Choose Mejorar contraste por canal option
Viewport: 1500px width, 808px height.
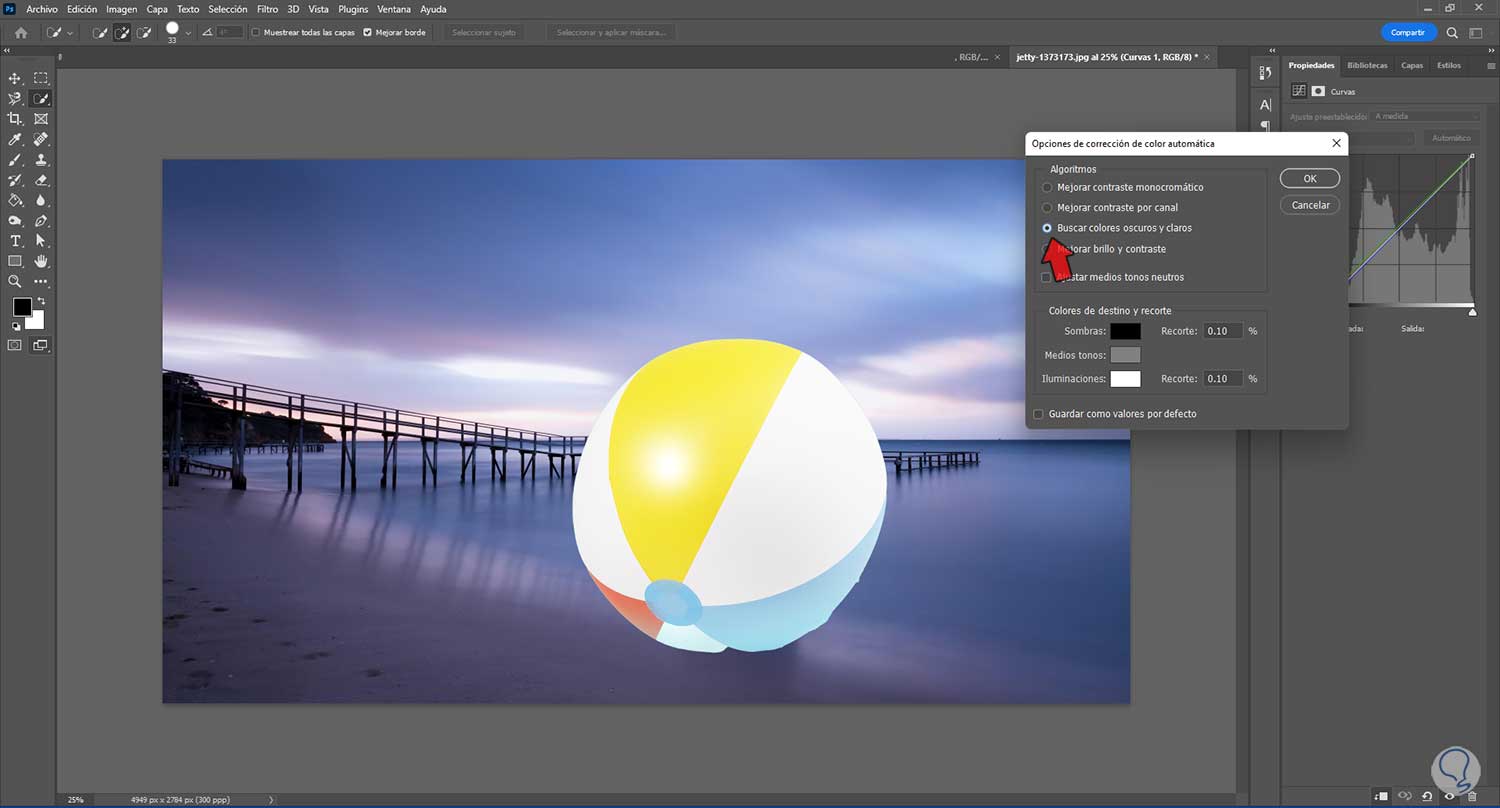pos(1047,208)
